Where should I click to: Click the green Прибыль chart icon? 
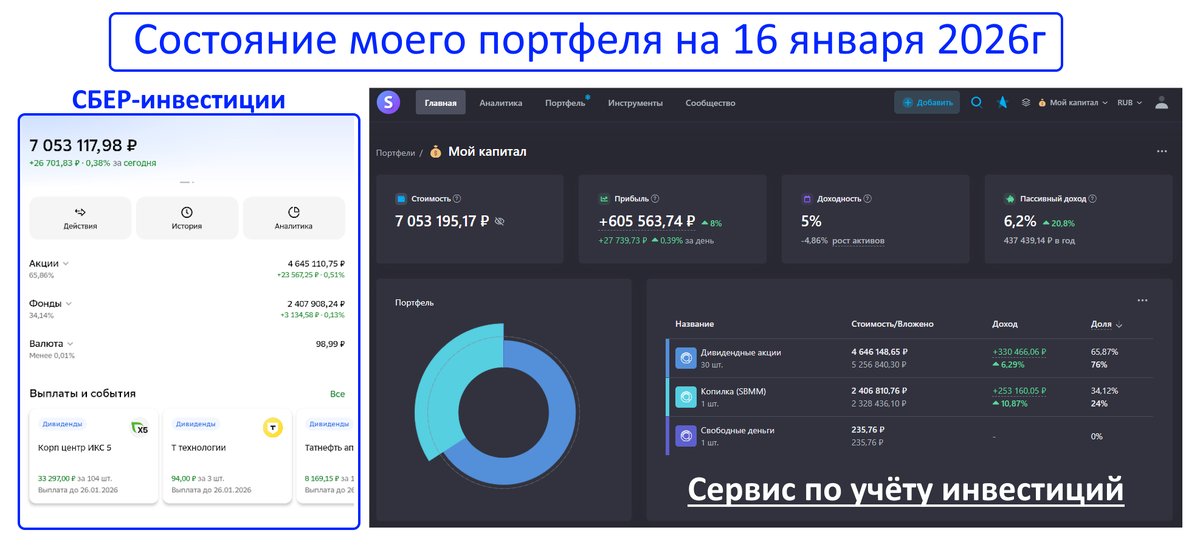coord(605,199)
